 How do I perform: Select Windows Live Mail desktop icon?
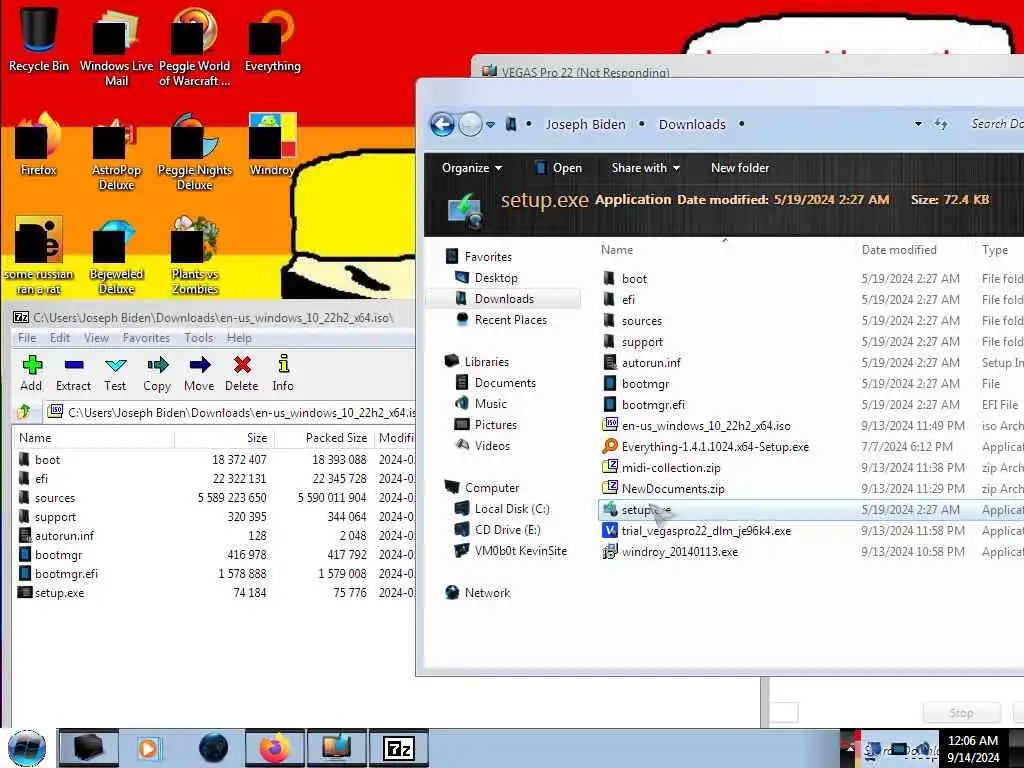tap(116, 46)
